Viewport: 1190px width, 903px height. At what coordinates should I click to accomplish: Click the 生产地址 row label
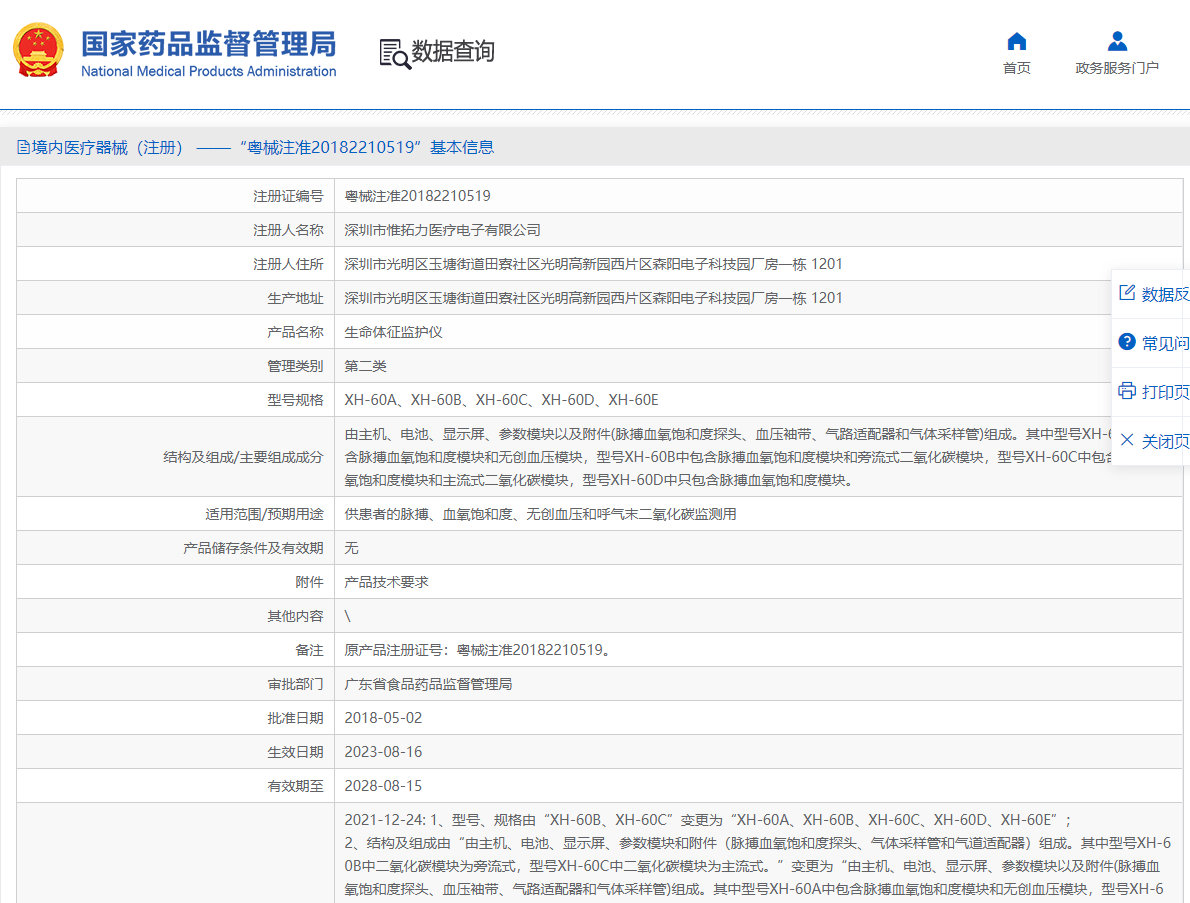[295, 298]
